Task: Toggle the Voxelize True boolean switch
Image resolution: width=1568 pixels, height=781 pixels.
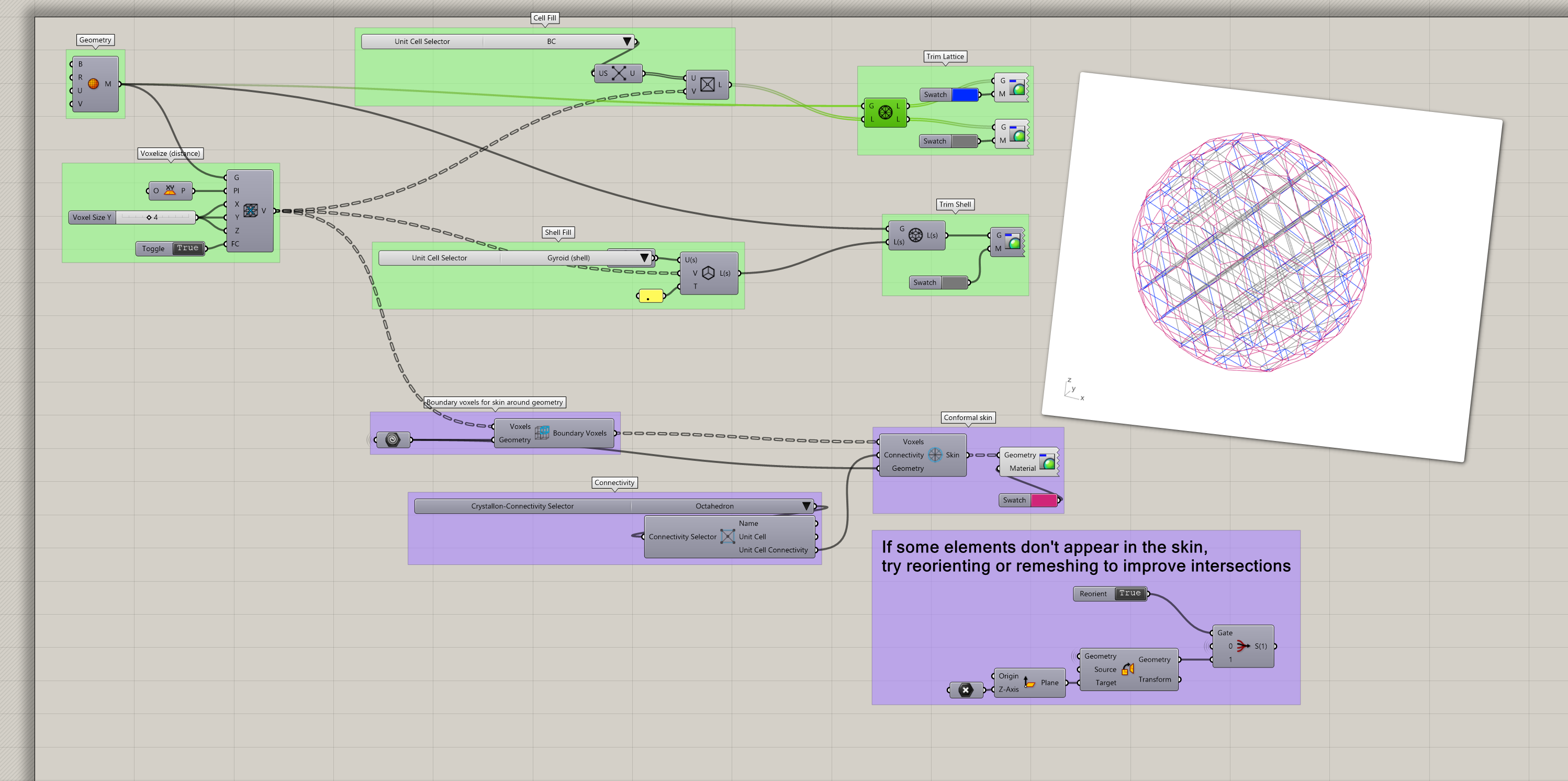Action: coord(187,248)
